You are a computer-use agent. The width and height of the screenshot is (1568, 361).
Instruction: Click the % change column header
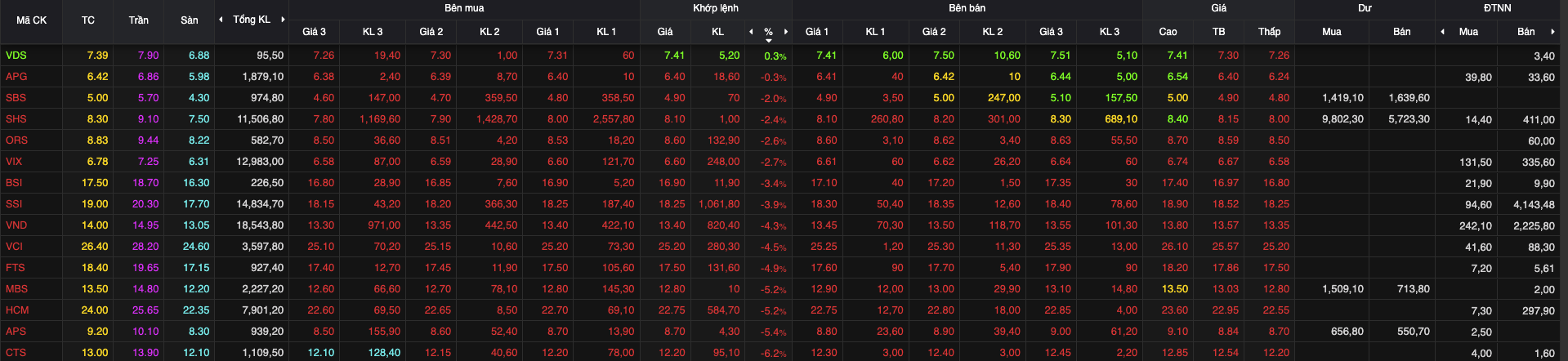point(768,32)
